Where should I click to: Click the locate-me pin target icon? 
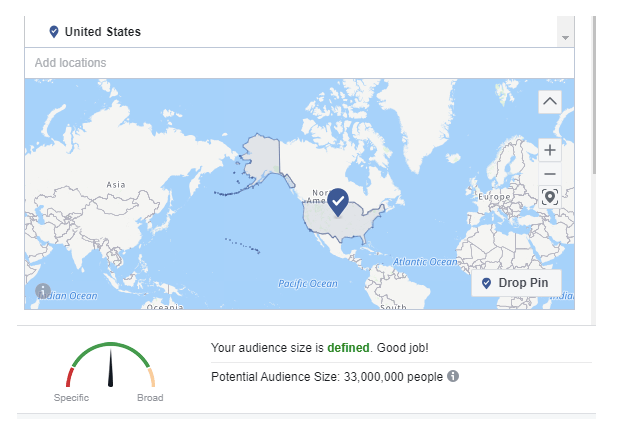point(550,197)
